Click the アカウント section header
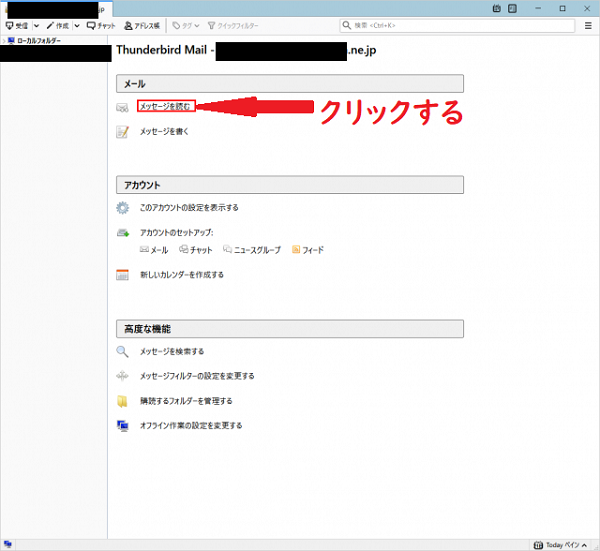The width and height of the screenshot is (600, 551). pos(290,185)
